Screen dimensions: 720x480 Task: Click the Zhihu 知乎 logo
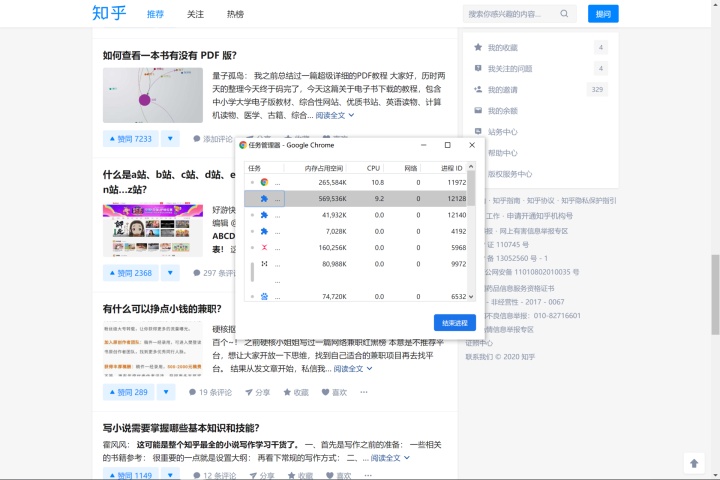[x=109, y=13]
